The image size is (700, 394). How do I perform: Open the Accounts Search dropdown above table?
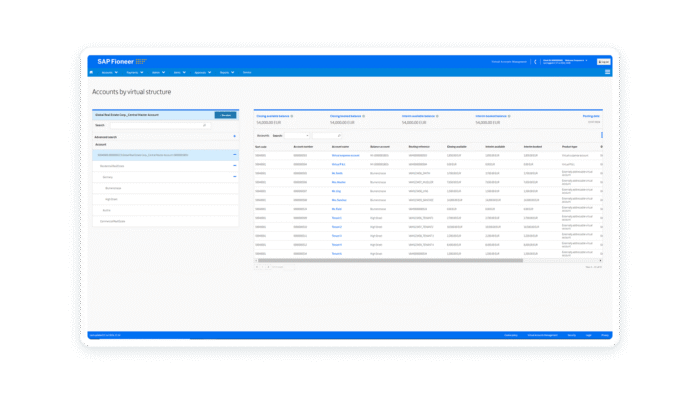(297, 136)
